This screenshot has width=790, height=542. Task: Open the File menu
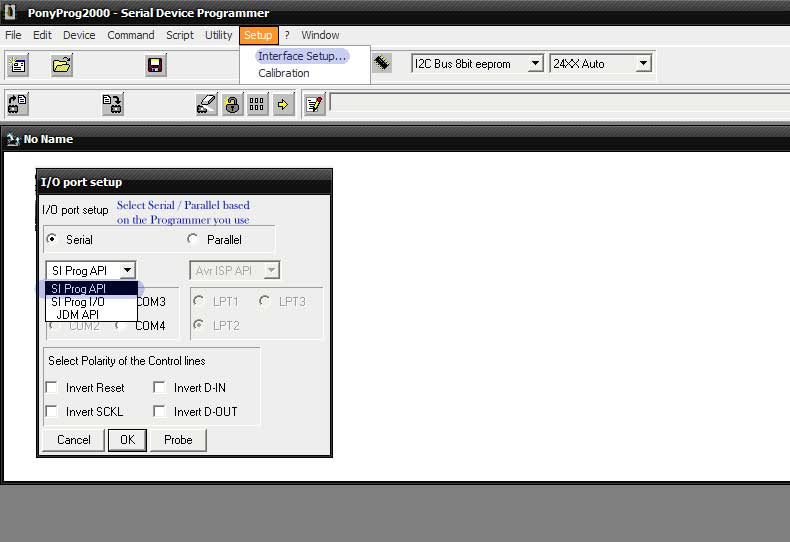coord(13,35)
